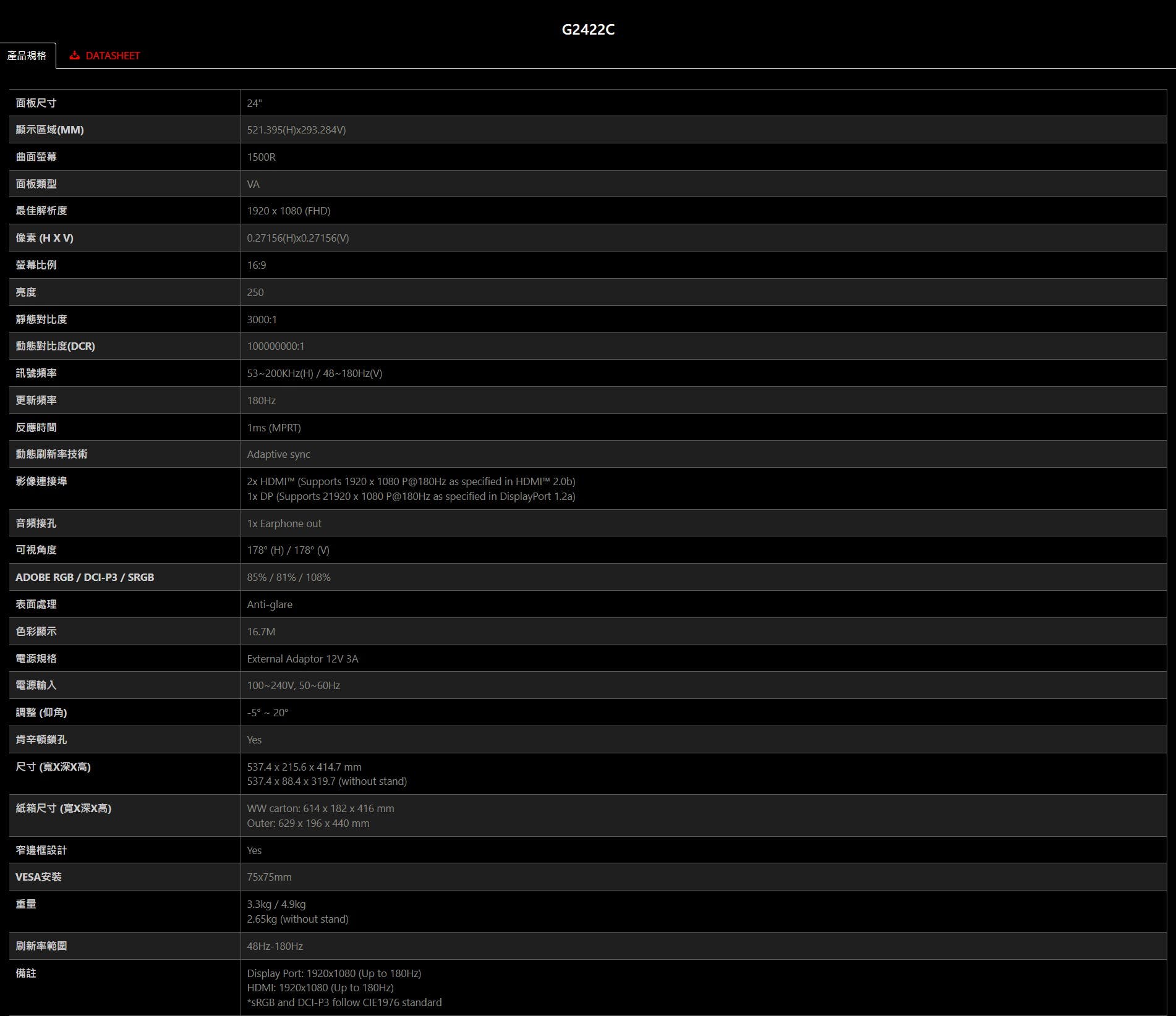Click the 曲面螢幕 row label
Viewport: 1176px width, 1016px height.
coord(36,157)
